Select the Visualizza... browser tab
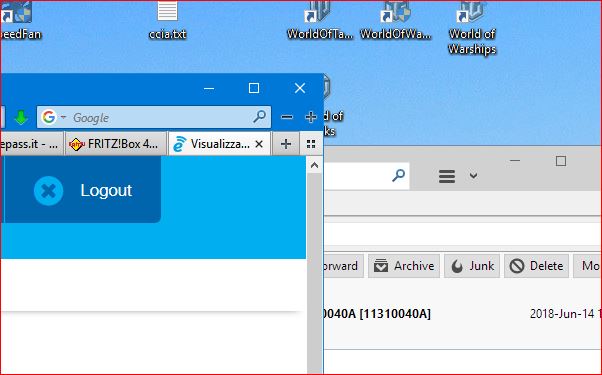The width and height of the screenshot is (602, 375). (x=220, y=144)
